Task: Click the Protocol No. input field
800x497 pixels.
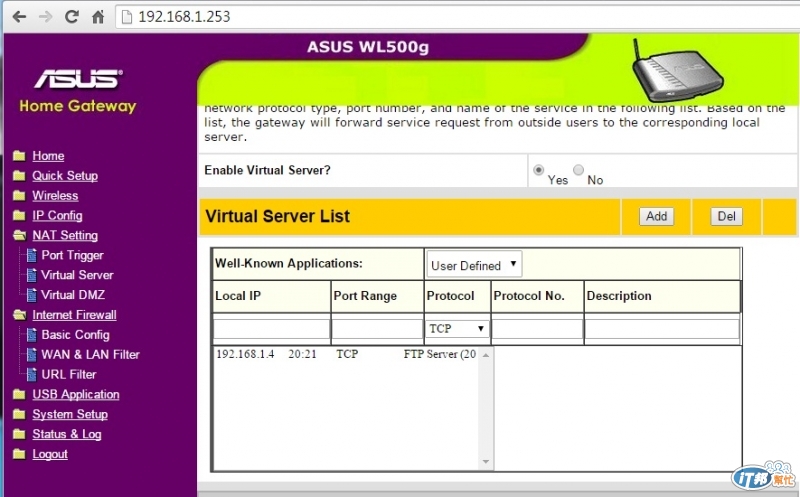Action: (x=537, y=329)
